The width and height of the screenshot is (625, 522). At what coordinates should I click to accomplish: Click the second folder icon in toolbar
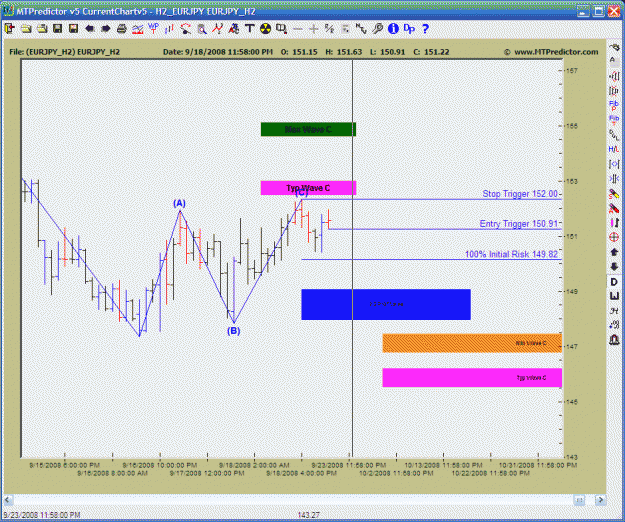click(42, 29)
